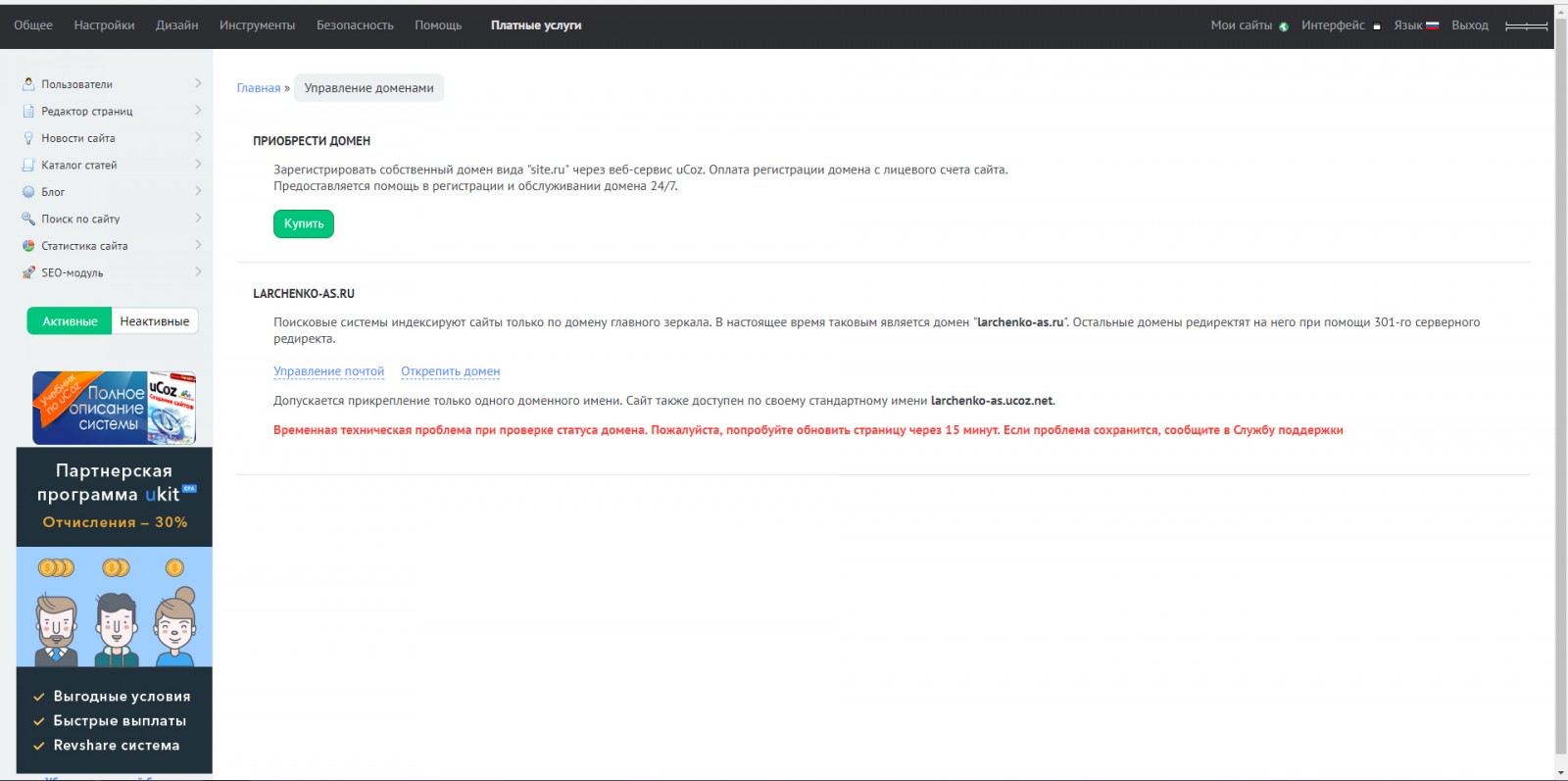Open the Статистика сайта module label

(x=84, y=246)
